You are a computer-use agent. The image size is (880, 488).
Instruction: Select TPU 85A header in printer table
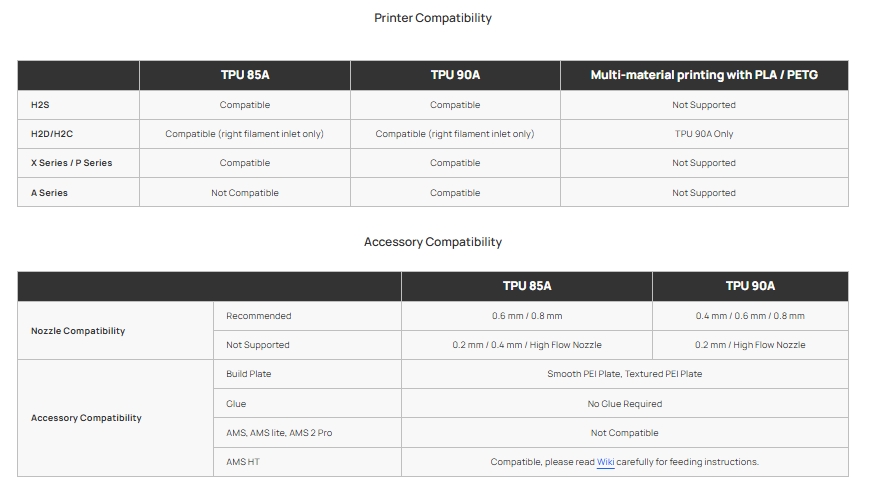pos(245,75)
